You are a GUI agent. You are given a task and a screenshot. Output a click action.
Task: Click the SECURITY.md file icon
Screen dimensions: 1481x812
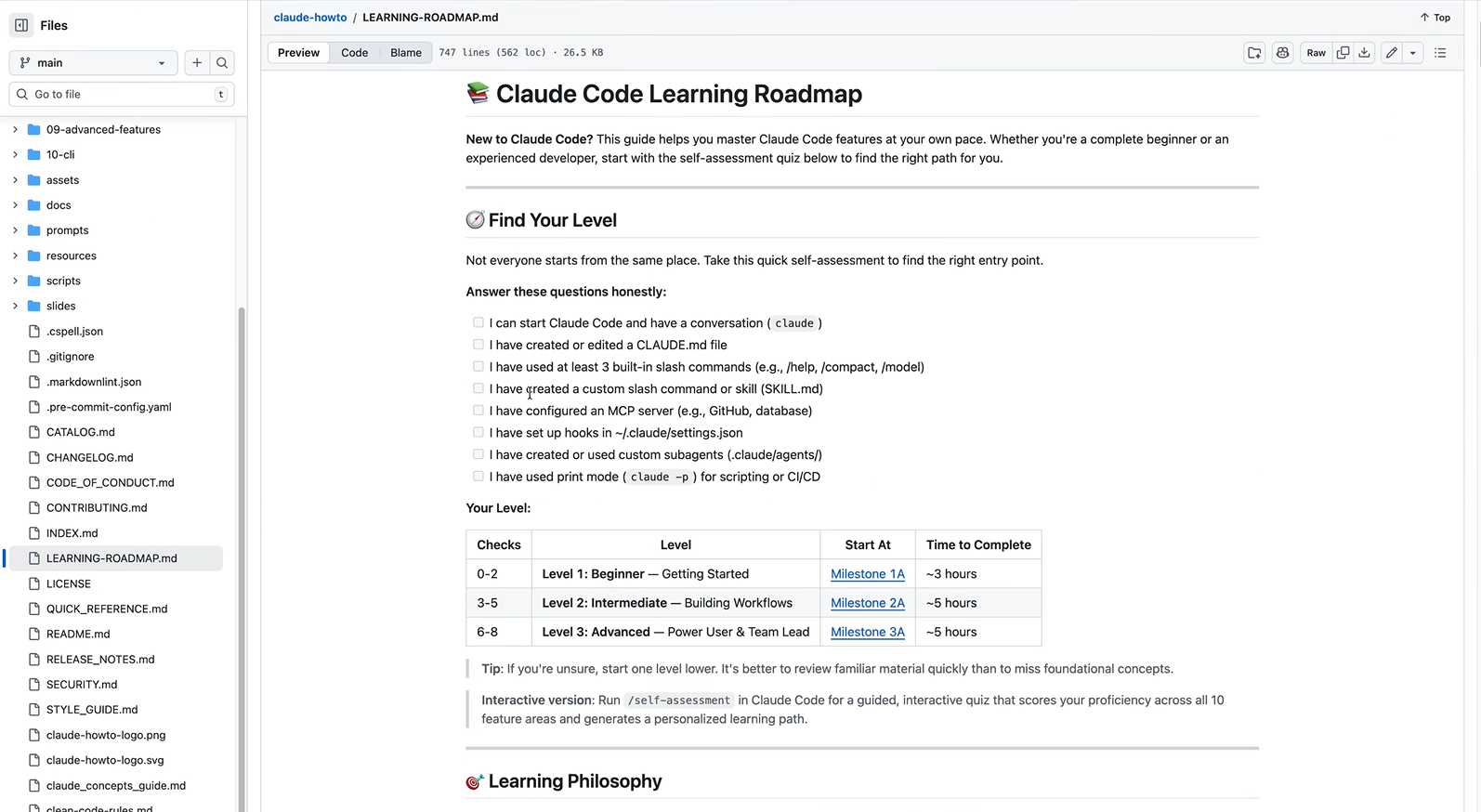tap(34, 685)
